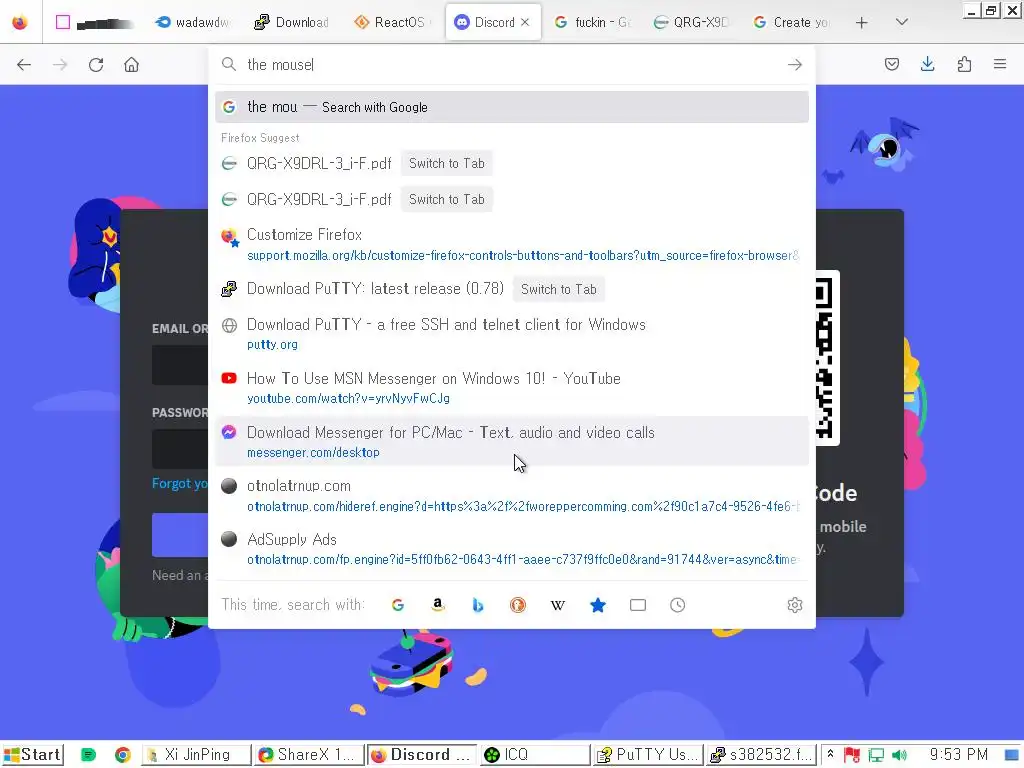The width and height of the screenshot is (1024, 768).
Task: Search this time with Bing
Action: tap(477, 605)
